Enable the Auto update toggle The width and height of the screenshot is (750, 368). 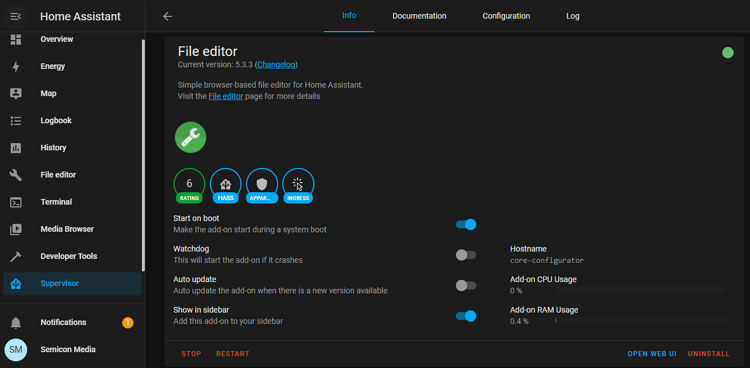pyautogui.click(x=466, y=286)
